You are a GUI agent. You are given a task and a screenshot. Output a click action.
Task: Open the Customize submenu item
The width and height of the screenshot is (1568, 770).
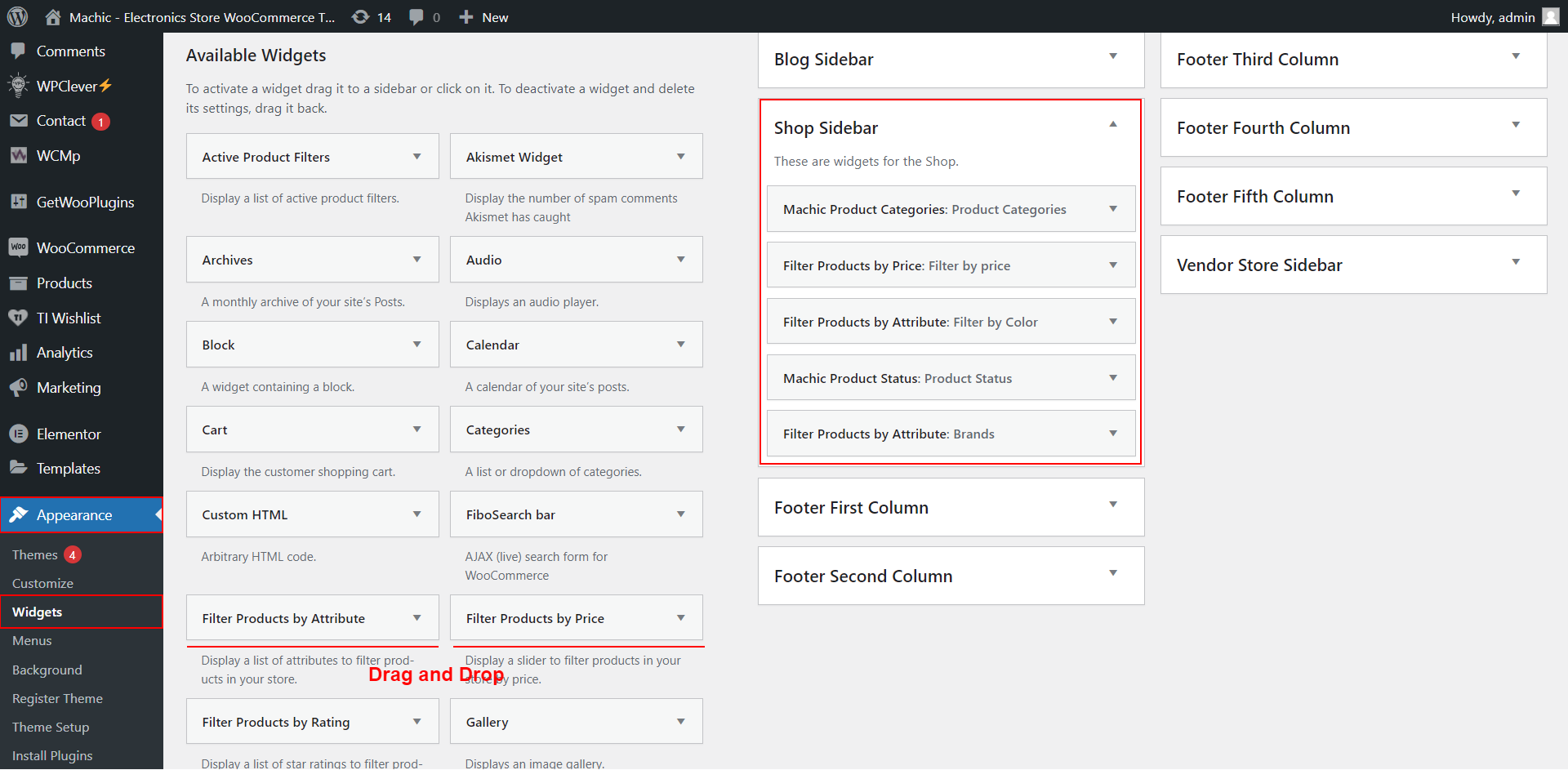pyautogui.click(x=42, y=584)
